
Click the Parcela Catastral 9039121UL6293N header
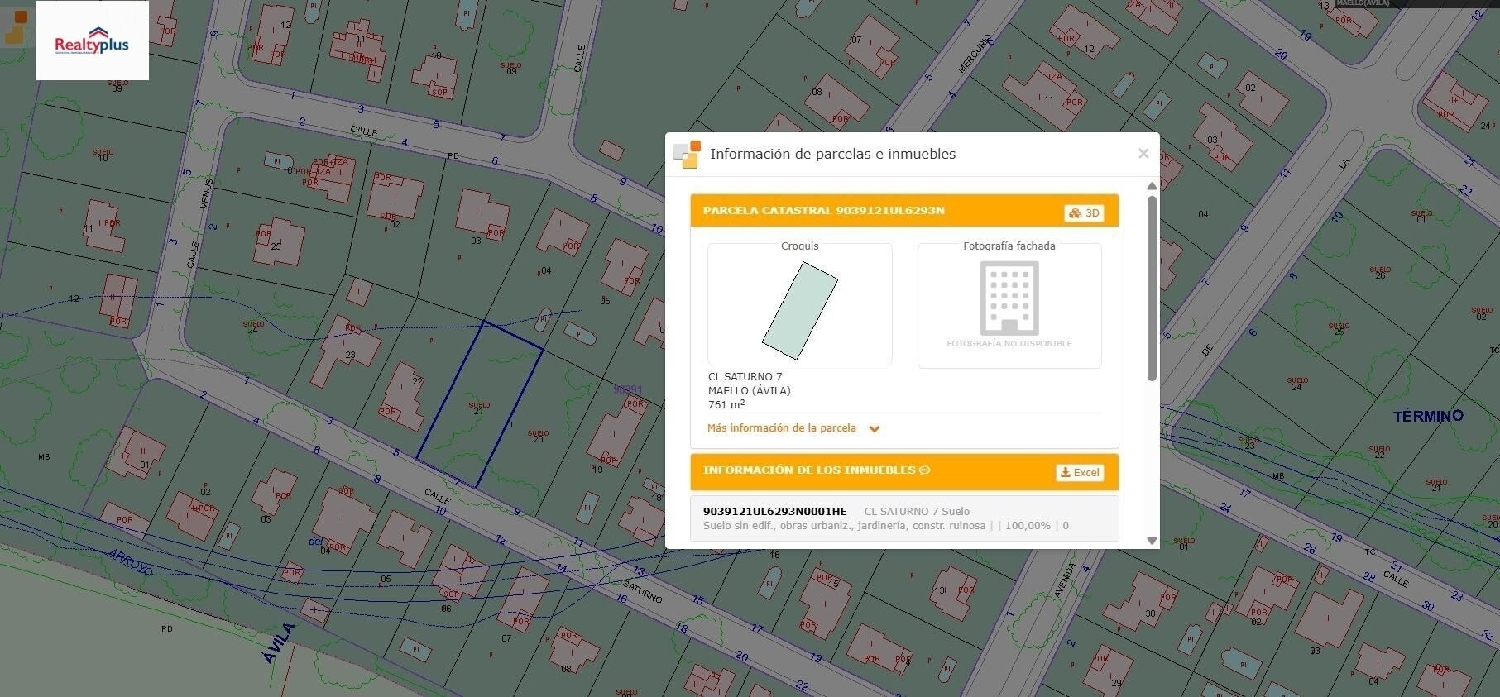tap(823, 211)
